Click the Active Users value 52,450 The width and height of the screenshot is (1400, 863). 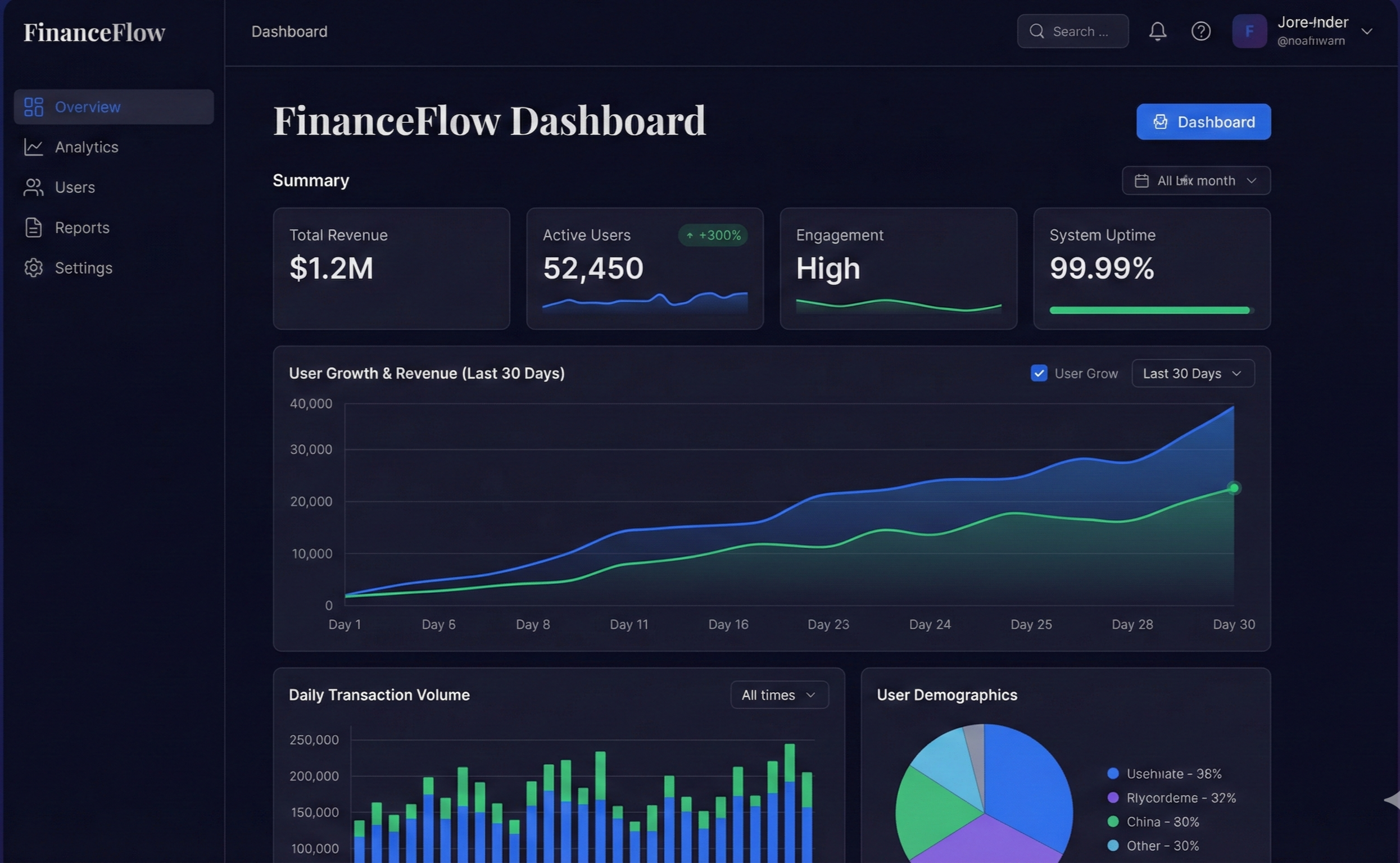coord(593,269)
